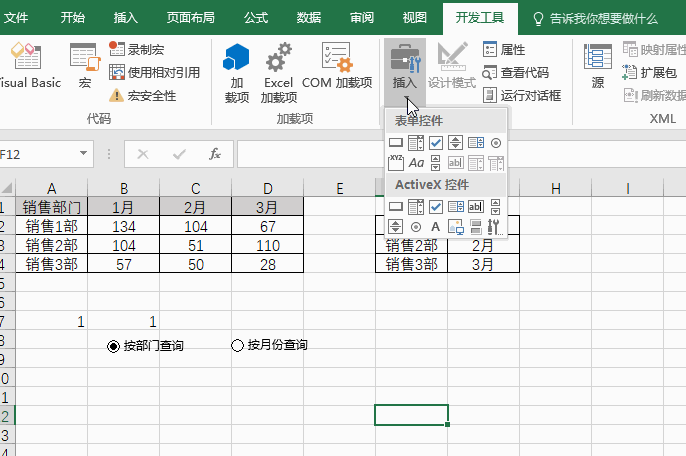The height and width of the screenshot is (456, 686).
Task: Click 查看代码 view code button
Action: point(516,72)
